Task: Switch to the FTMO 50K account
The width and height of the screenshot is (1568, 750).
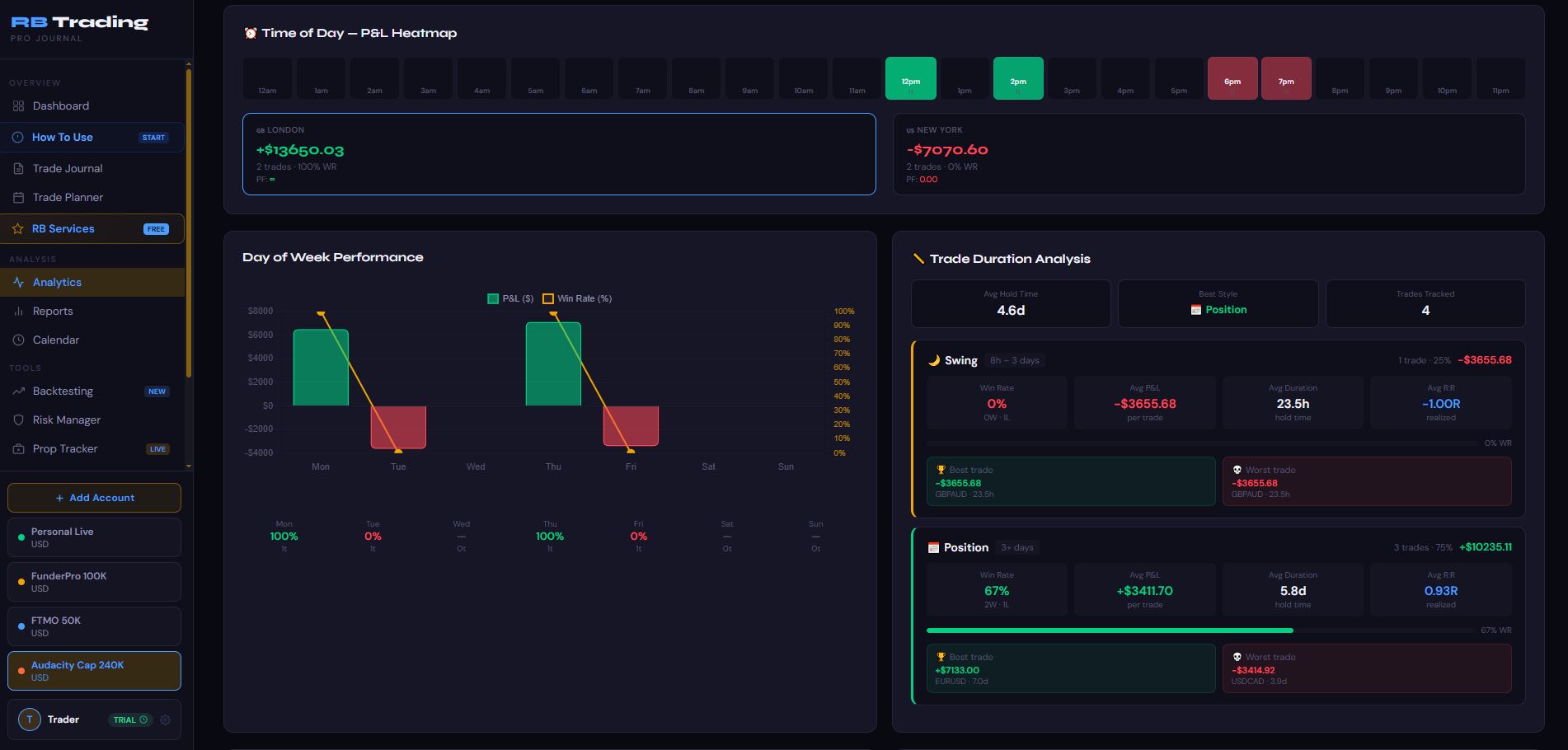Action: 93,626
